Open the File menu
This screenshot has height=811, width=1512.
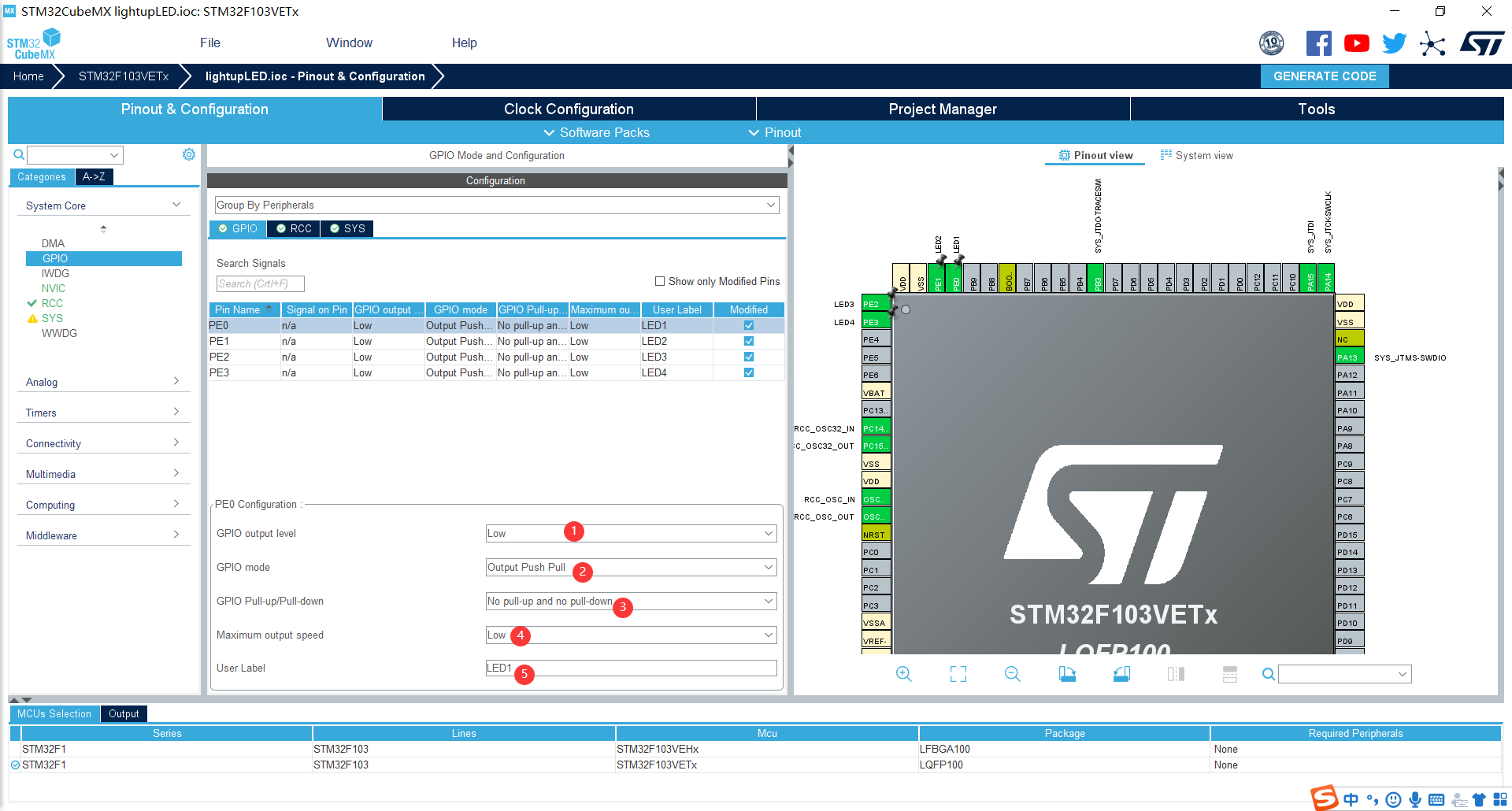click(210, 43)
